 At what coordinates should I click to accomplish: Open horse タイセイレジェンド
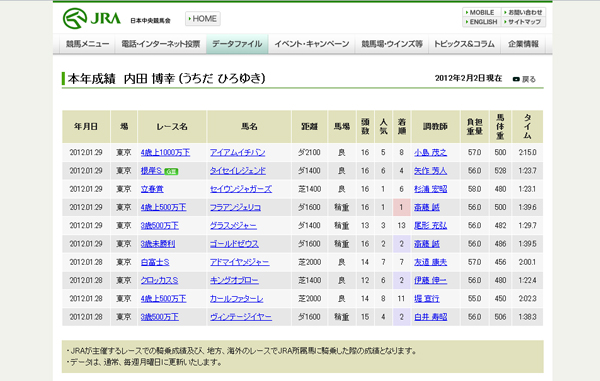(238, 171)
